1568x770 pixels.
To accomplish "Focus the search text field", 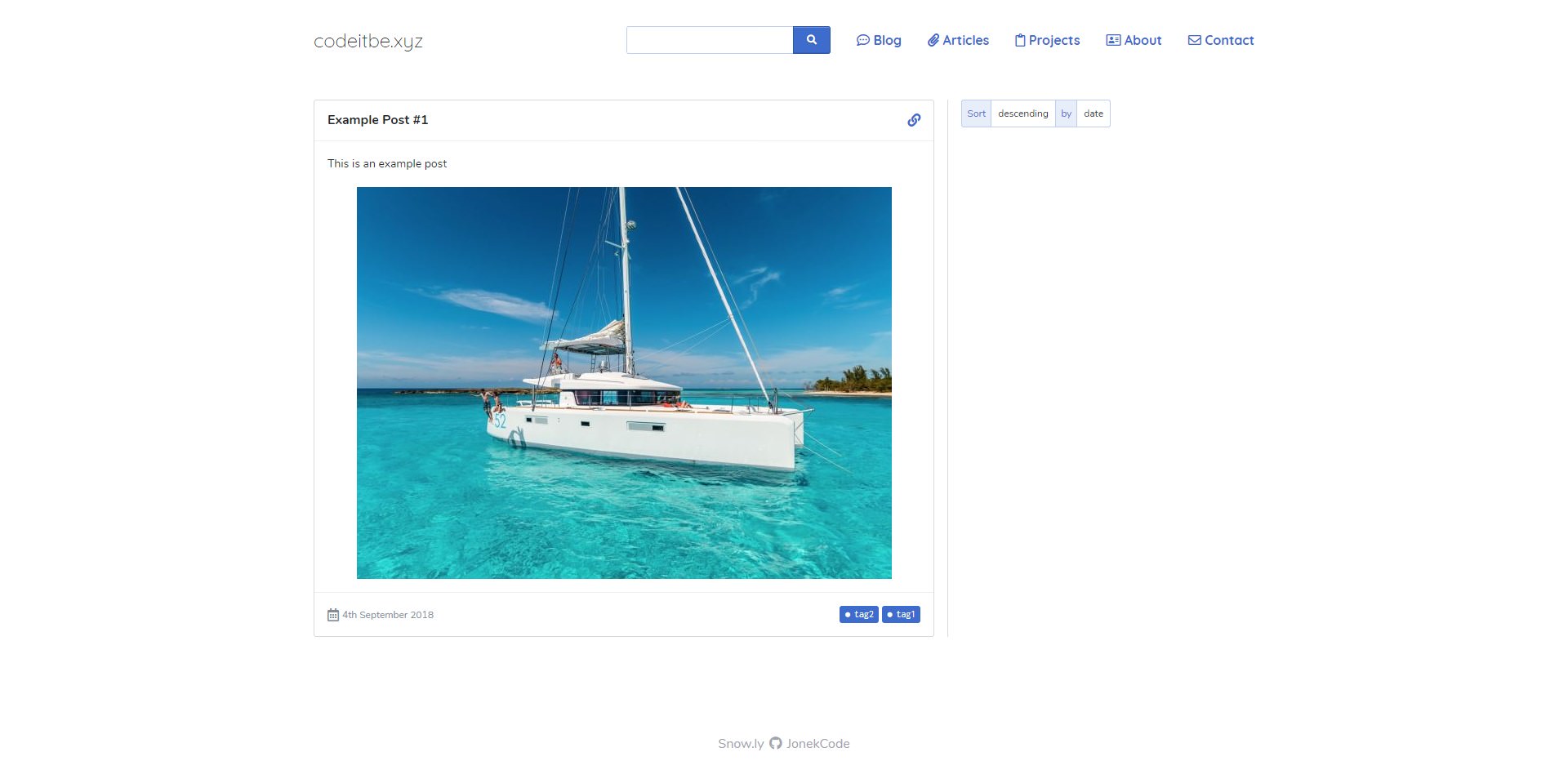I will click(710, 40).
